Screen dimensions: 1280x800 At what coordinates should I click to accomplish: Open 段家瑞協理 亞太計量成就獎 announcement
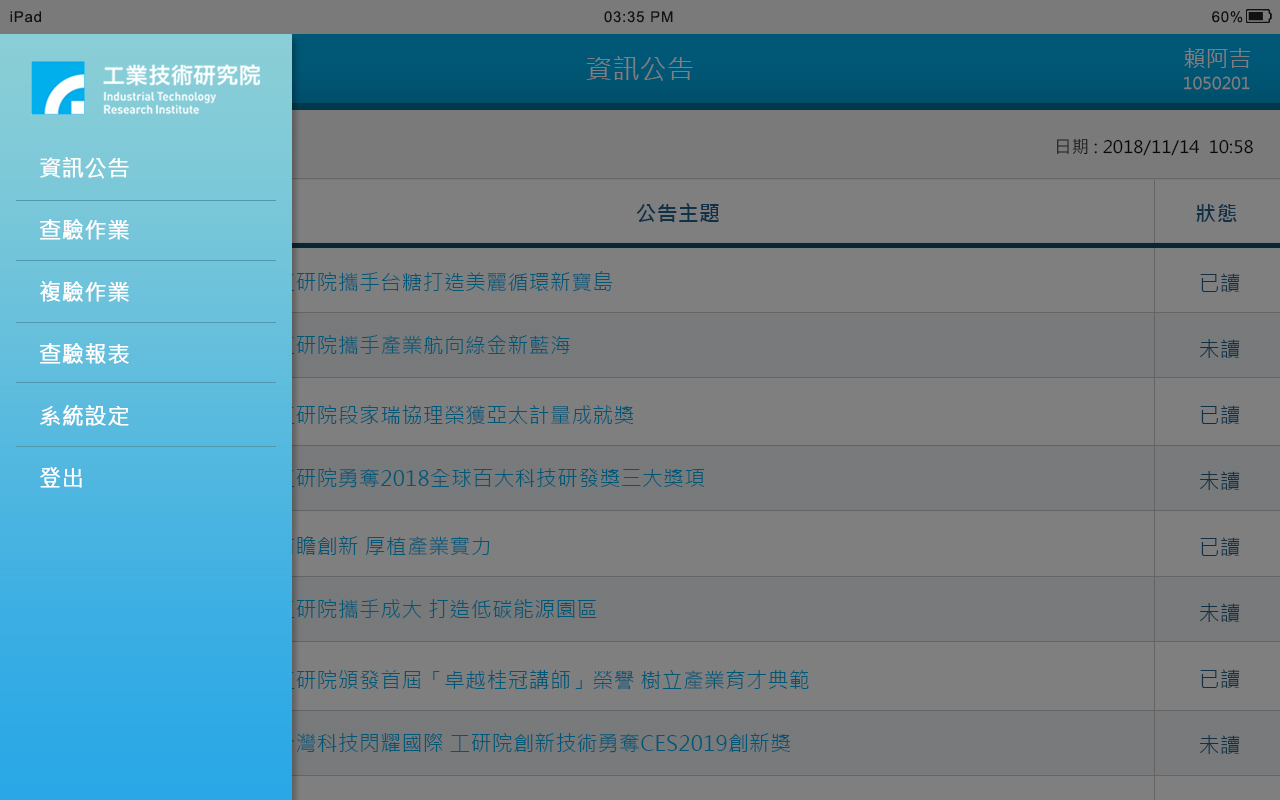coord(465,415)
